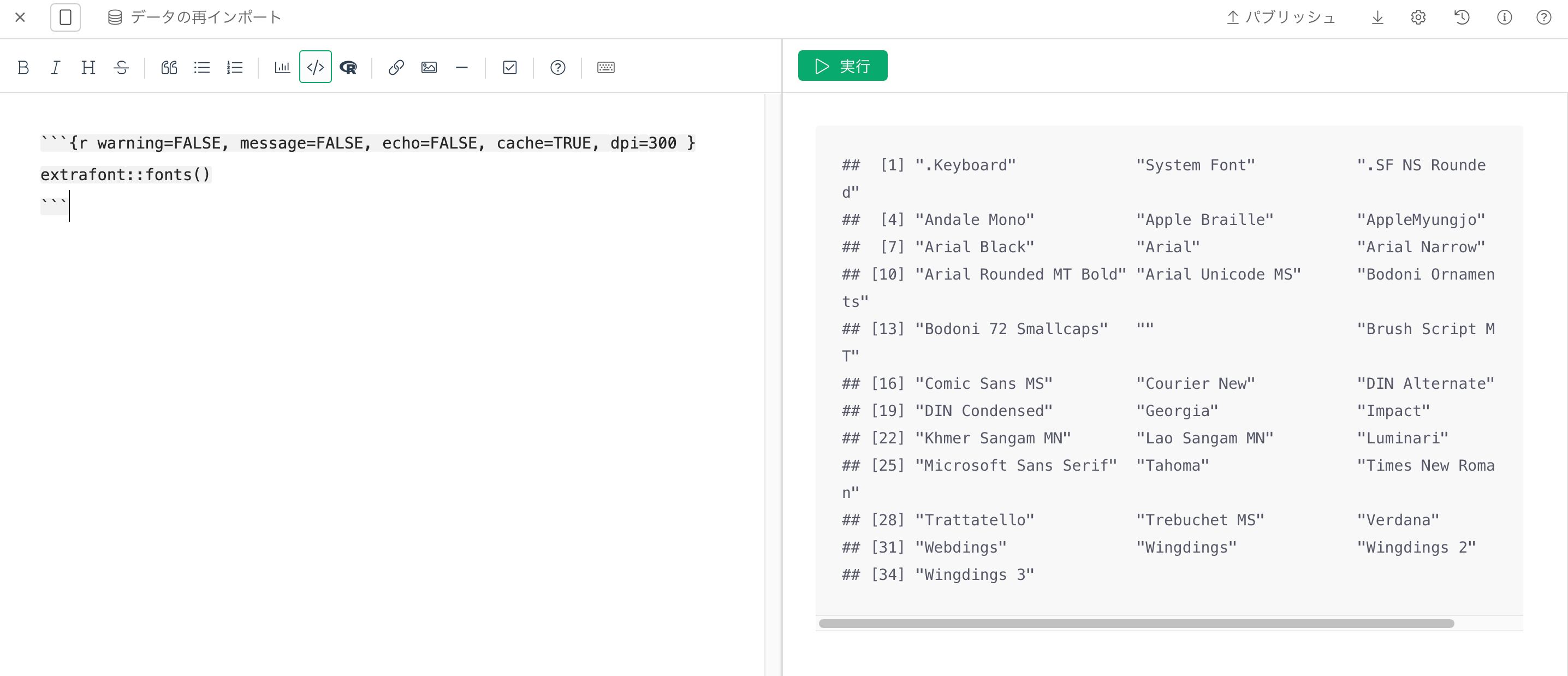Screen dimensions: 1568x676
Task: Click "Verdana" in the output
Action: coord(1398,520)
